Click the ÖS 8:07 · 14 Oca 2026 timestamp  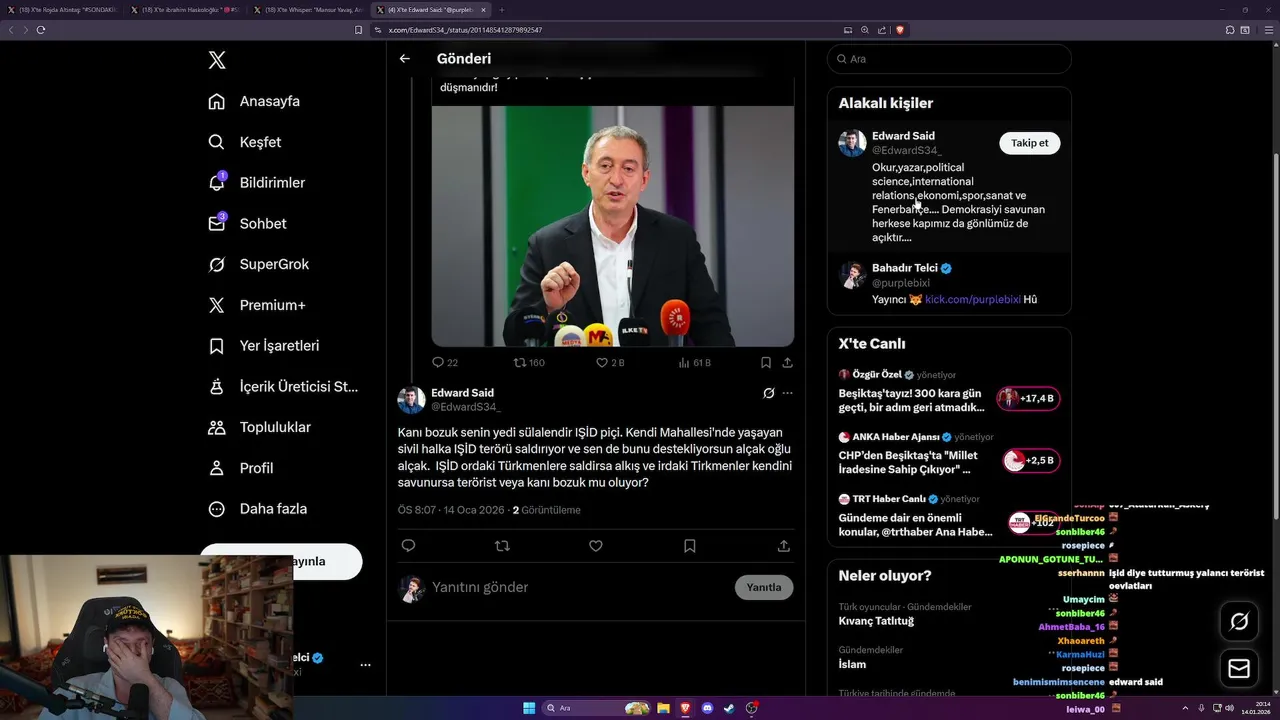pyautogui.click(x=451, y=510)
